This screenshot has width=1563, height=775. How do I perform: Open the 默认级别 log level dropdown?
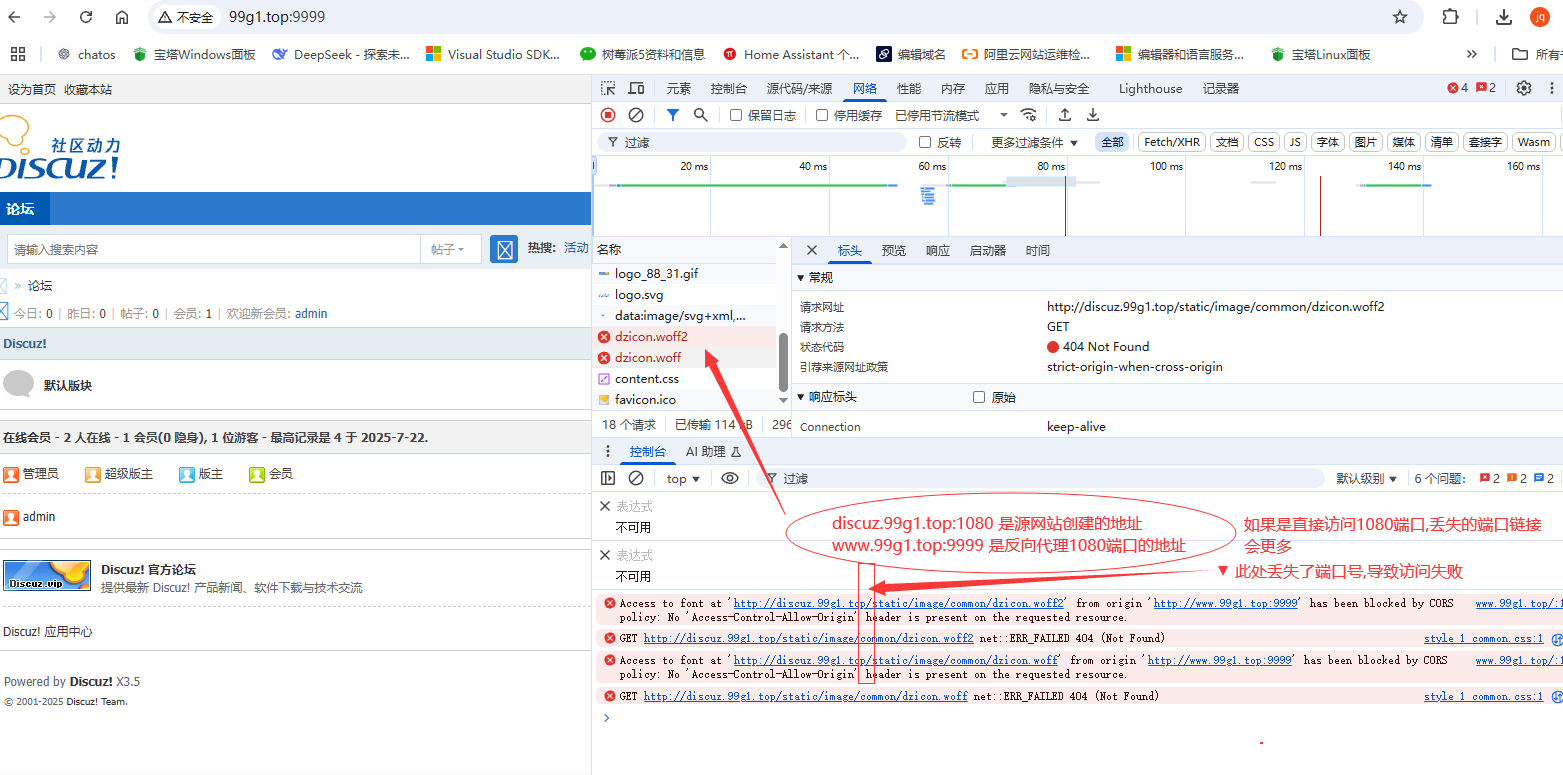pos(1367,478)
